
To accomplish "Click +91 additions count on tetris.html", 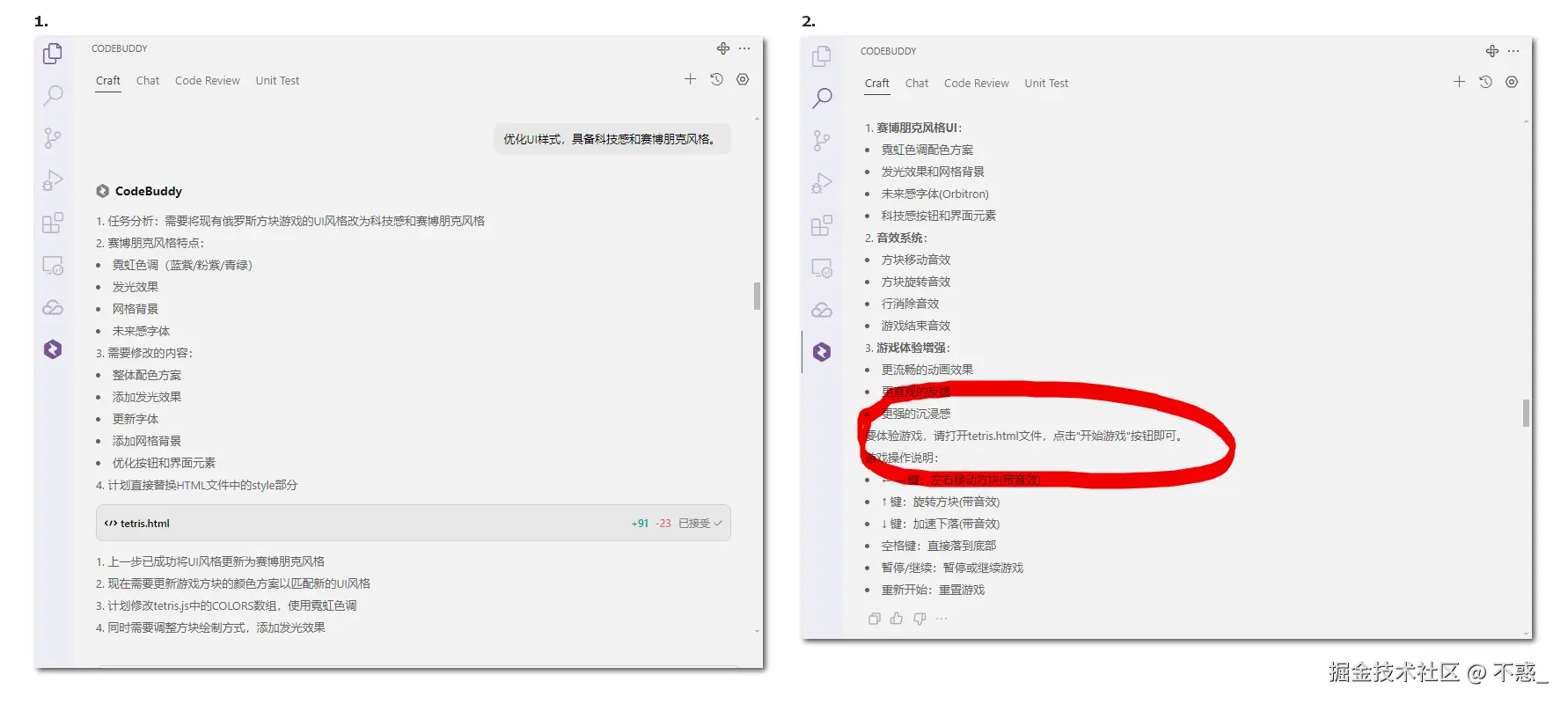I will (x=640, y=524).
